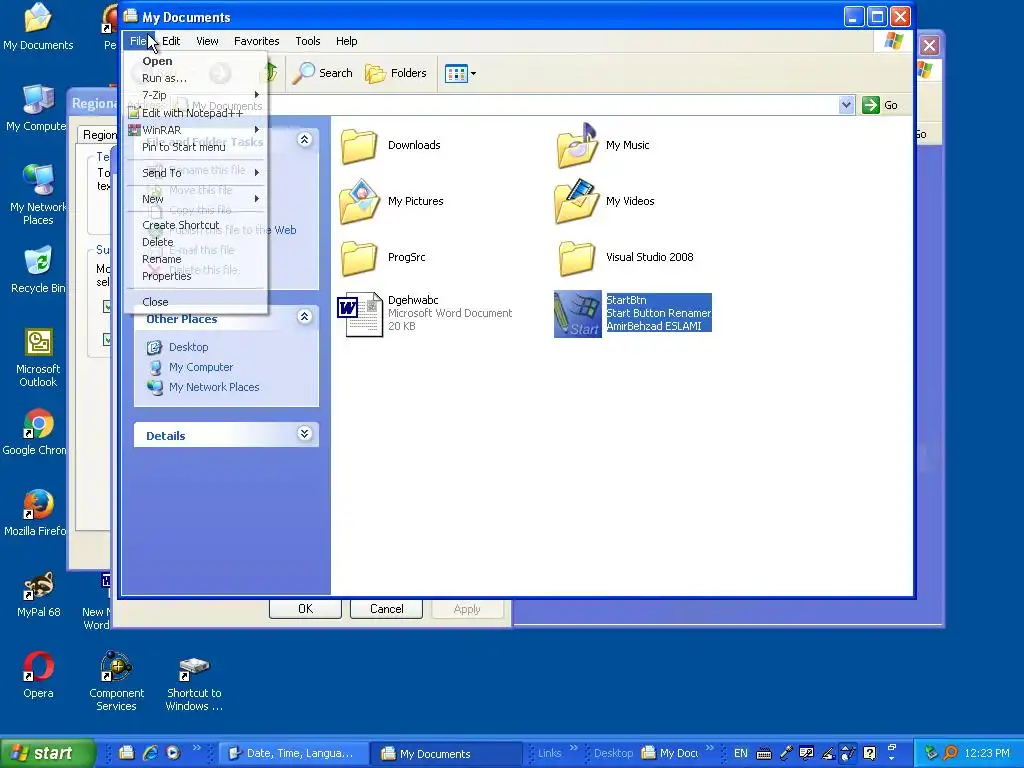Viewport: 1024px width, 768px height.
Task: Expand the Details panel
Action: point(304,434)
